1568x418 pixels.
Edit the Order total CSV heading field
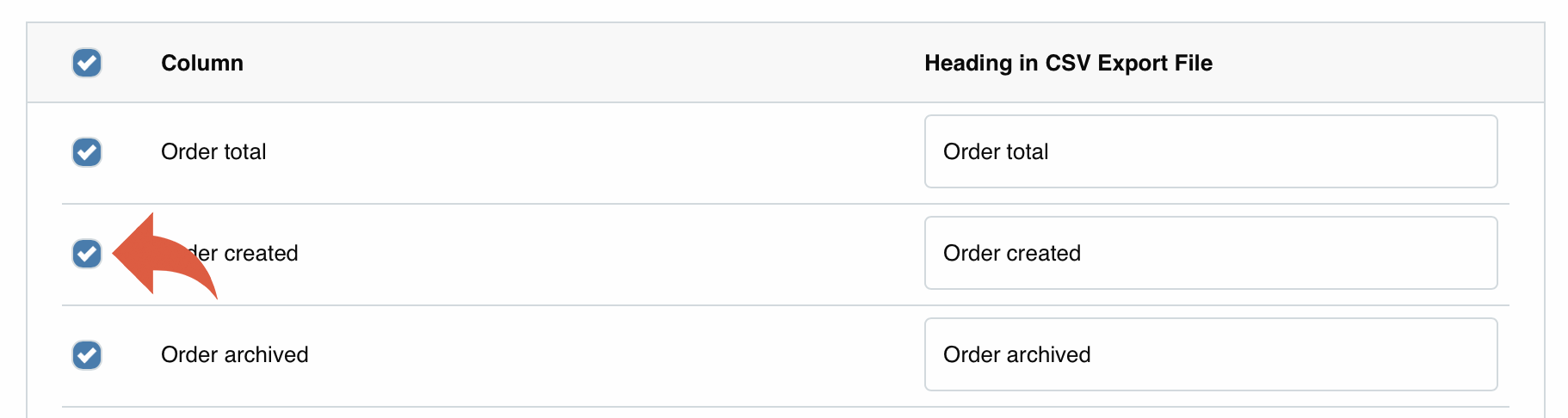[x=1210, y=152]
